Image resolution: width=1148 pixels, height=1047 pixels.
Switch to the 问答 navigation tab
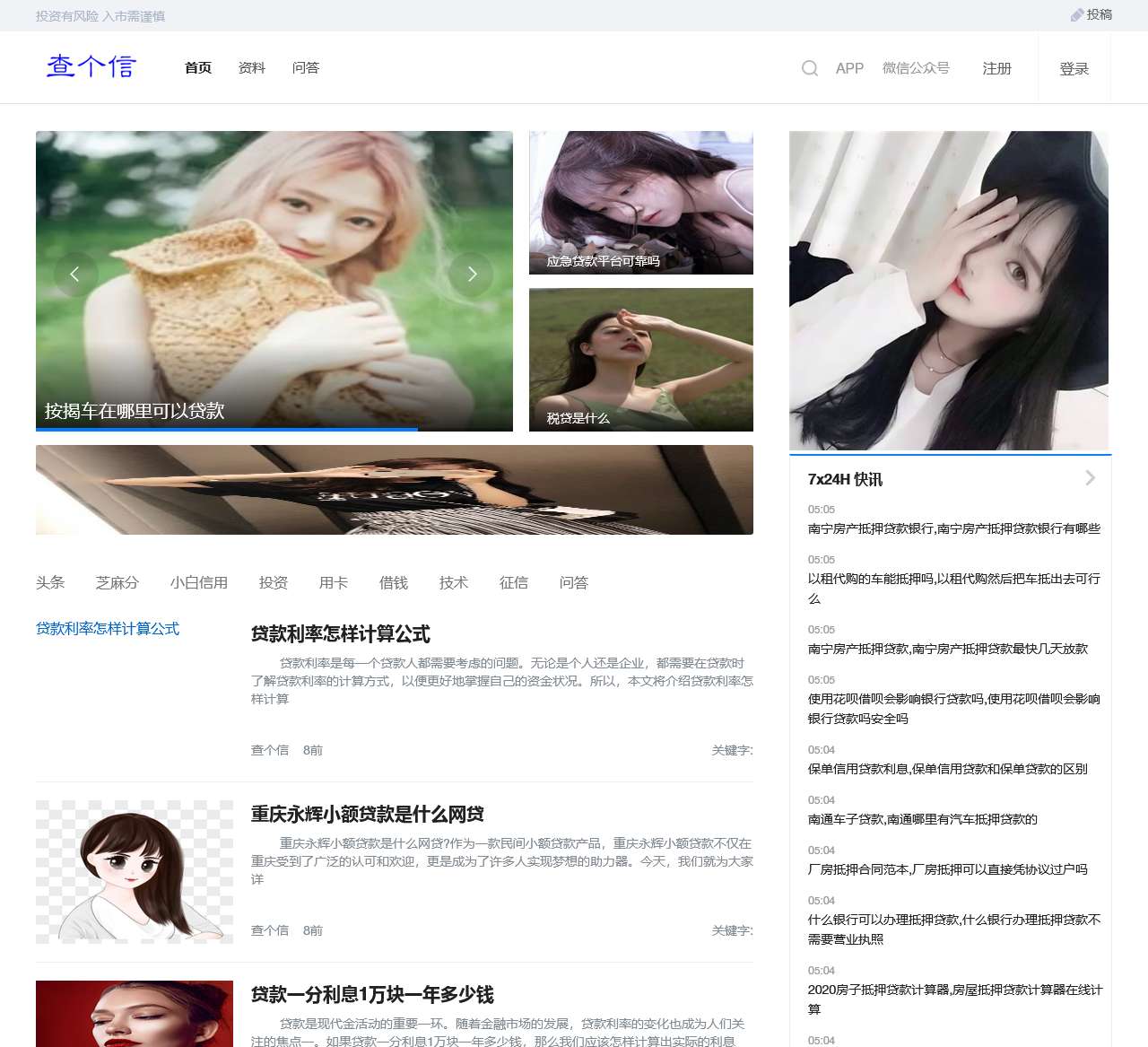pyautogui.click(x=307, y=67)
